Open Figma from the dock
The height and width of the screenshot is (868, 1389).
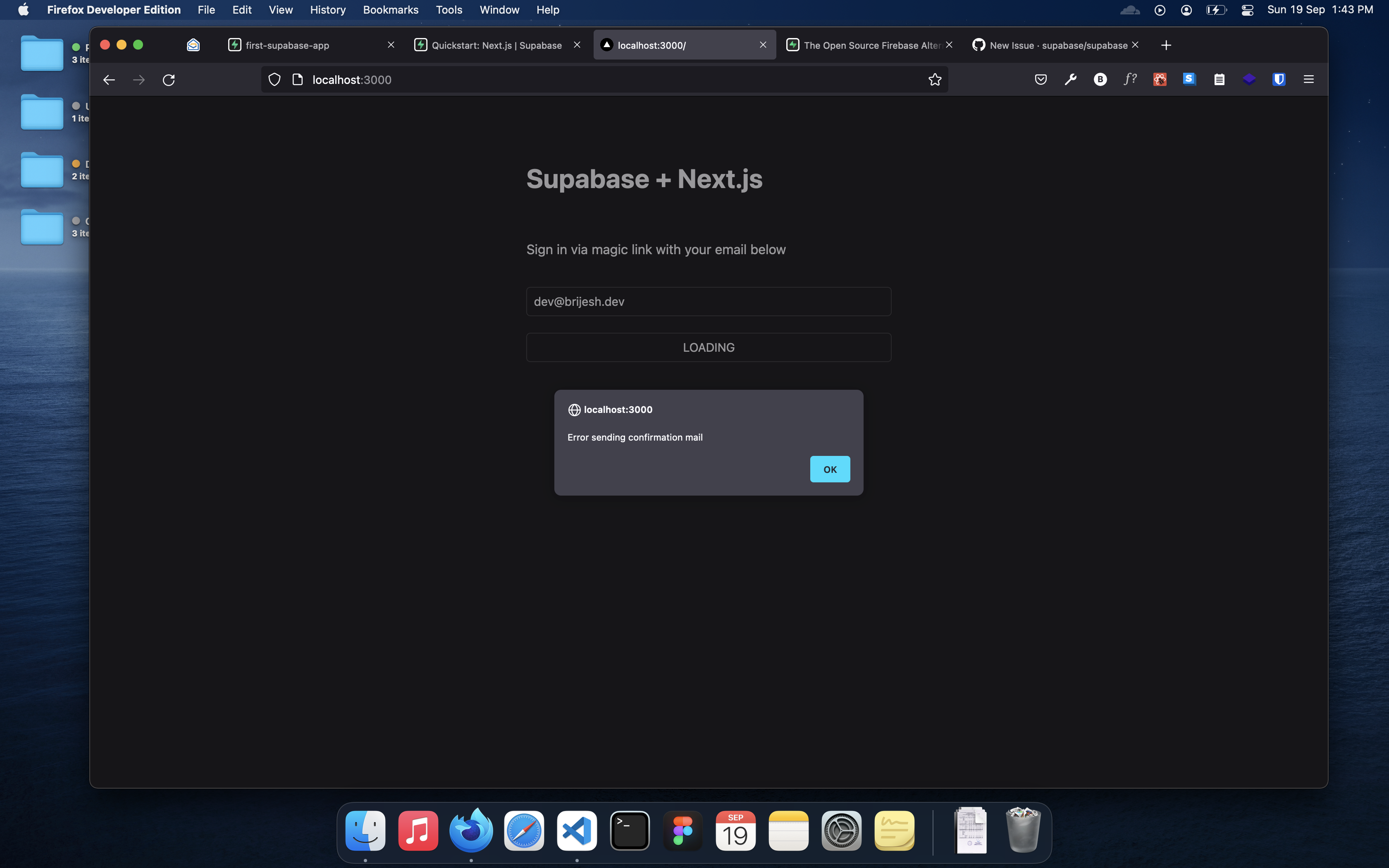click(x=683, y=831)
